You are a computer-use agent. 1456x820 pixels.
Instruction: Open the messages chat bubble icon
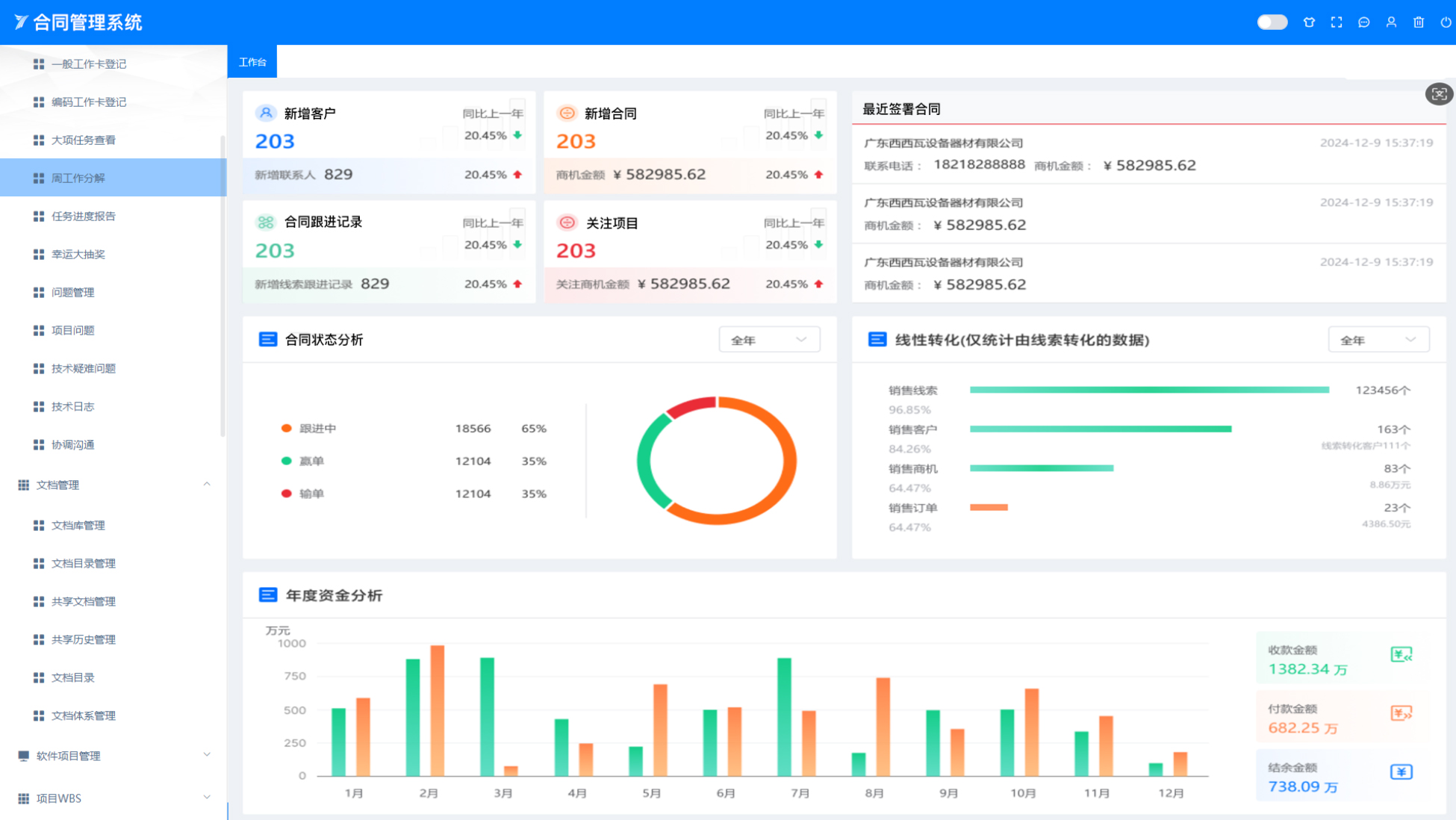click(1364, 22)
